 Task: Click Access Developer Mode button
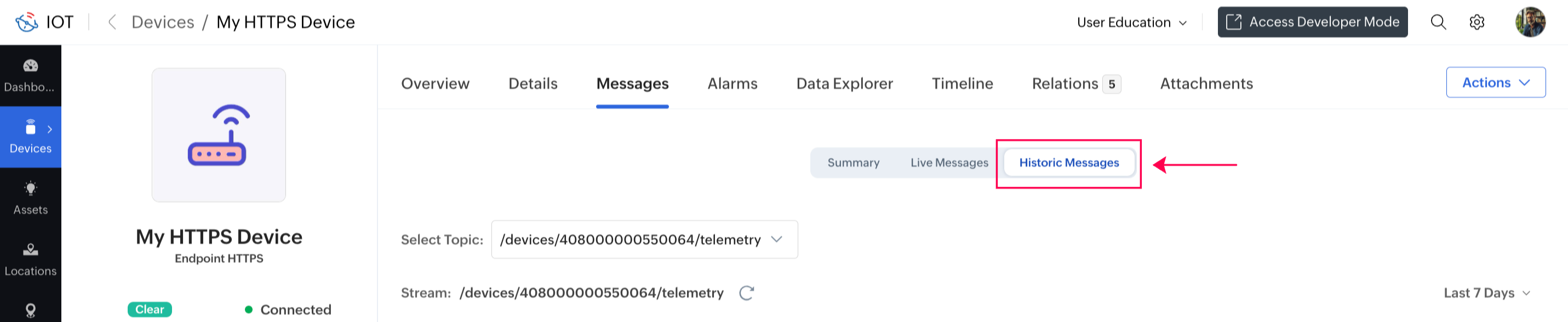pyautogui.click(x=1312, y=22)
